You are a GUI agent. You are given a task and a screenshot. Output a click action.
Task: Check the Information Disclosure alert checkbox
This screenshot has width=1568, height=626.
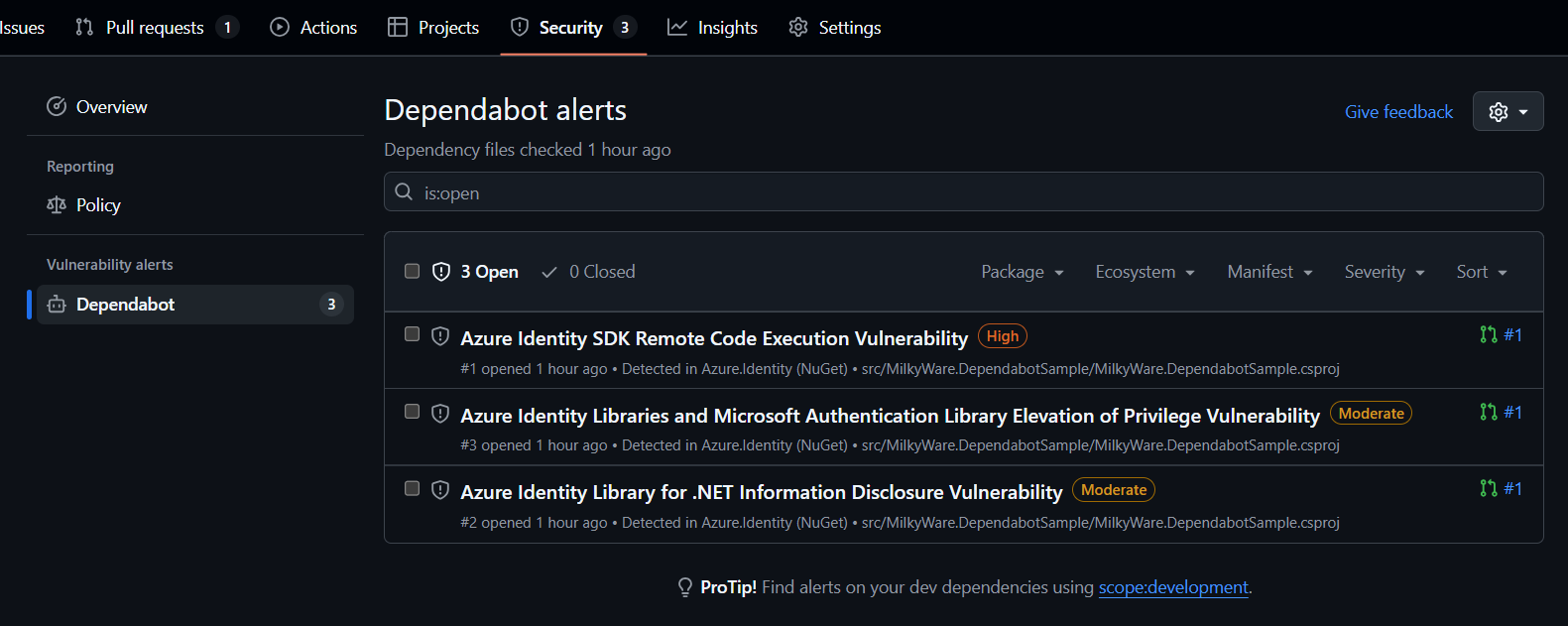[x=412, y=488]
